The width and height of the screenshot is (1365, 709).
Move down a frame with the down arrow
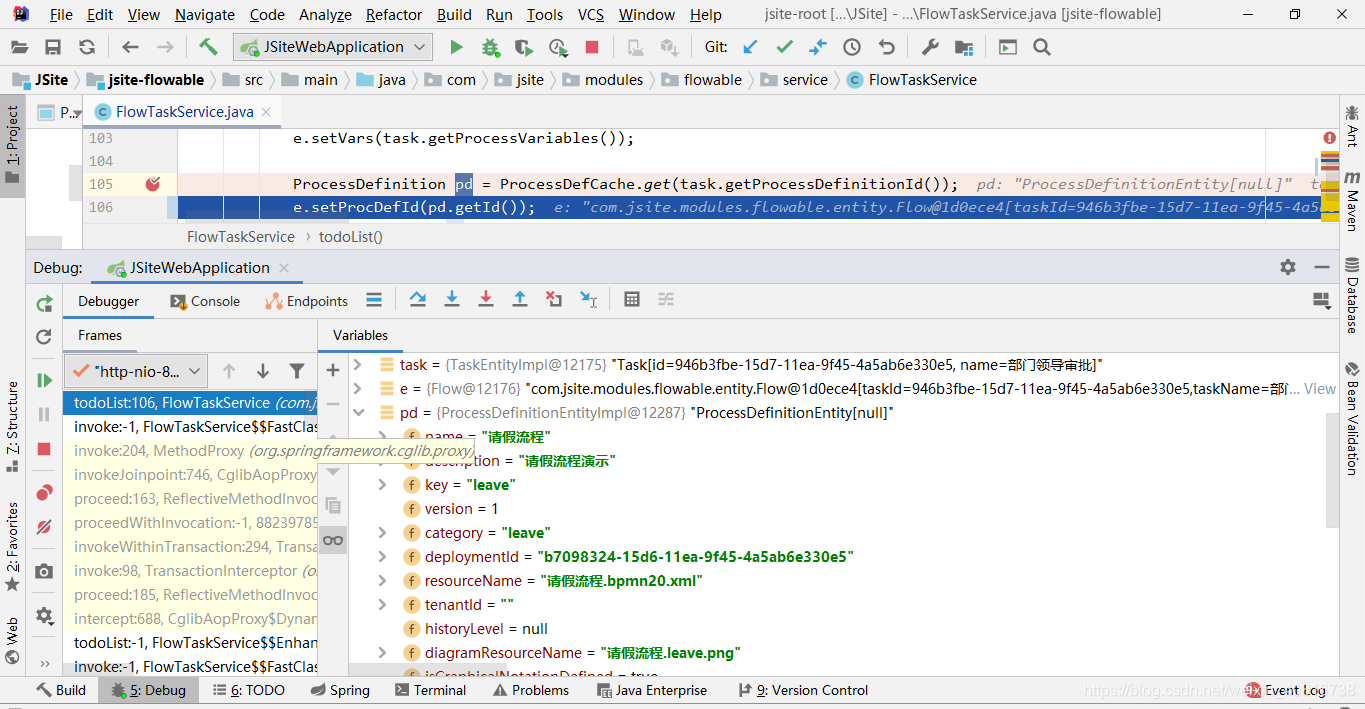point(263,371)
